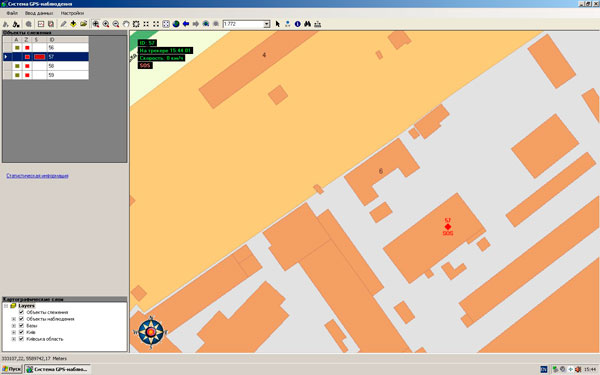Click the blue identify info icon
600x375 pixels.
tap(298, 24)
